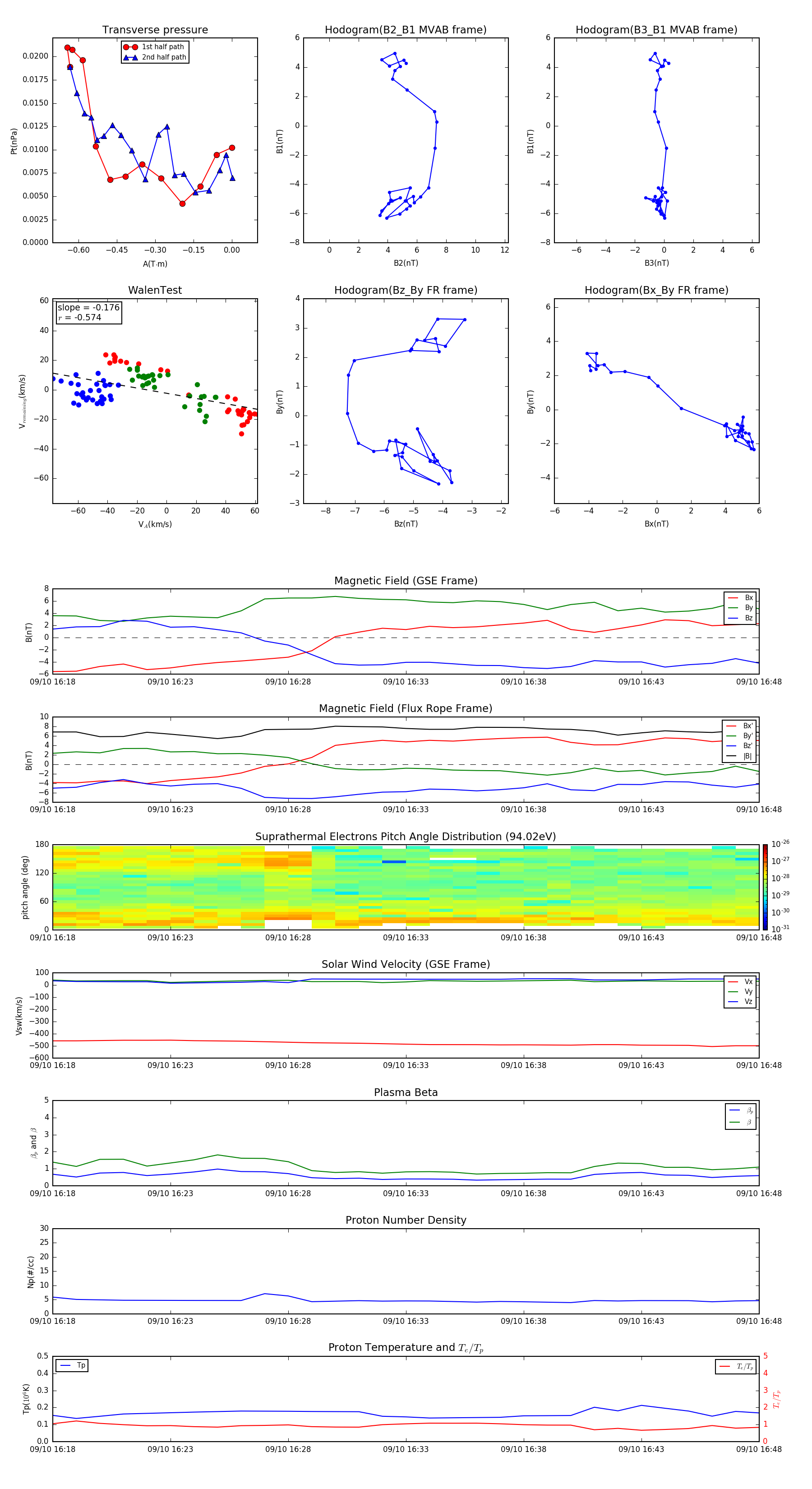Click the 'pitch angle (deg)' axis label
Screen dimensions: 812x1489
[25, 887]
